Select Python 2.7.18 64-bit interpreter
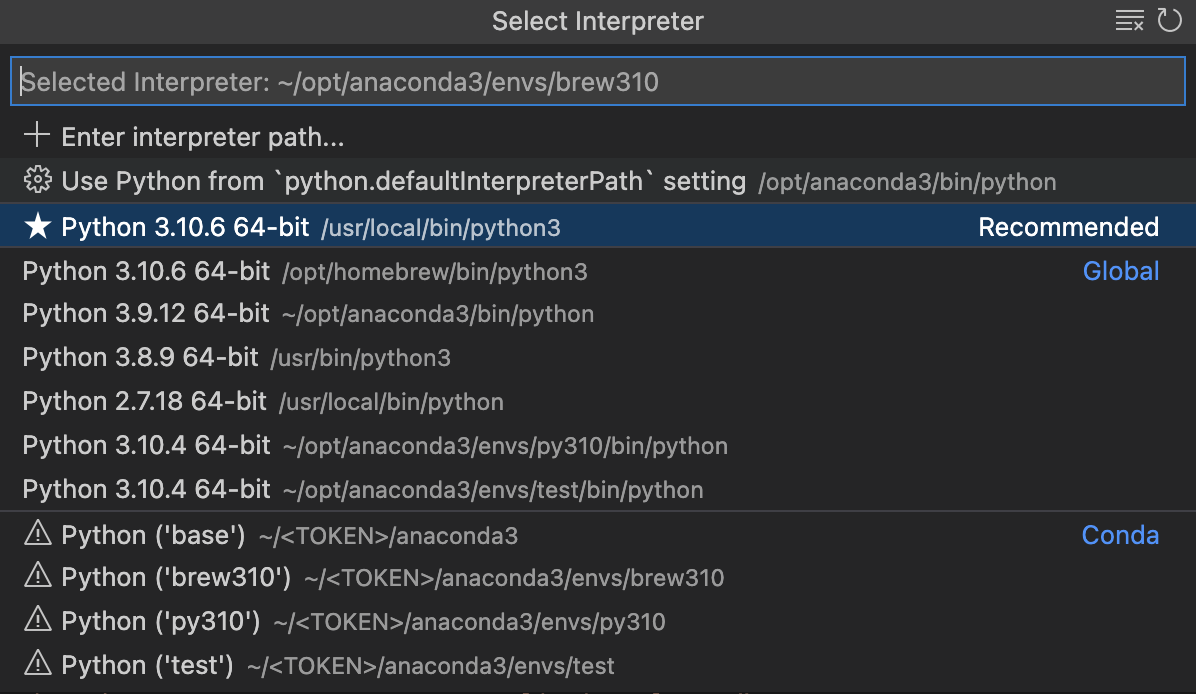Image resolution: width=1196 pixels, height=694 pixels. (x=250, y=401)
